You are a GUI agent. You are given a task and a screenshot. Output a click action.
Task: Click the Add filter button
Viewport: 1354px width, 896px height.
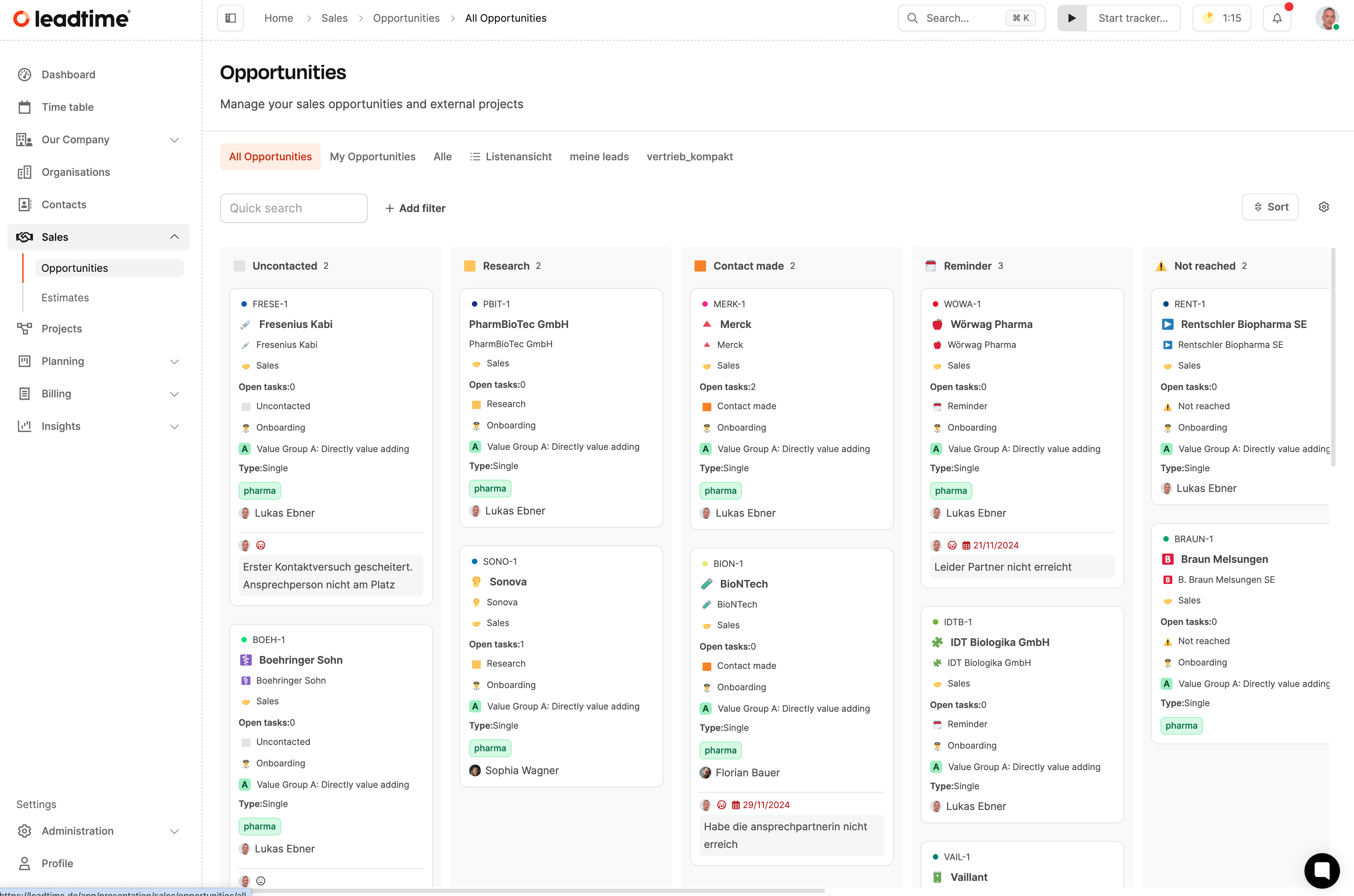coord(416,209)
